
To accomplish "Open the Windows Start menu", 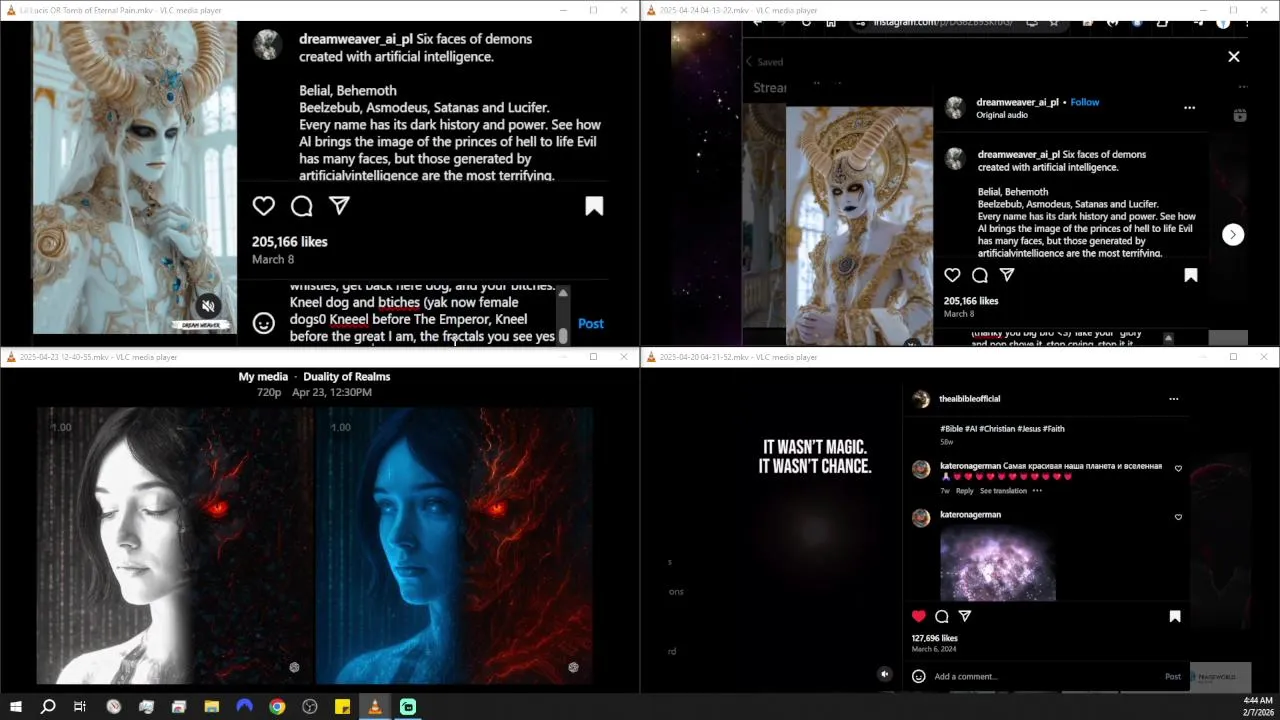I will point(16,707).
